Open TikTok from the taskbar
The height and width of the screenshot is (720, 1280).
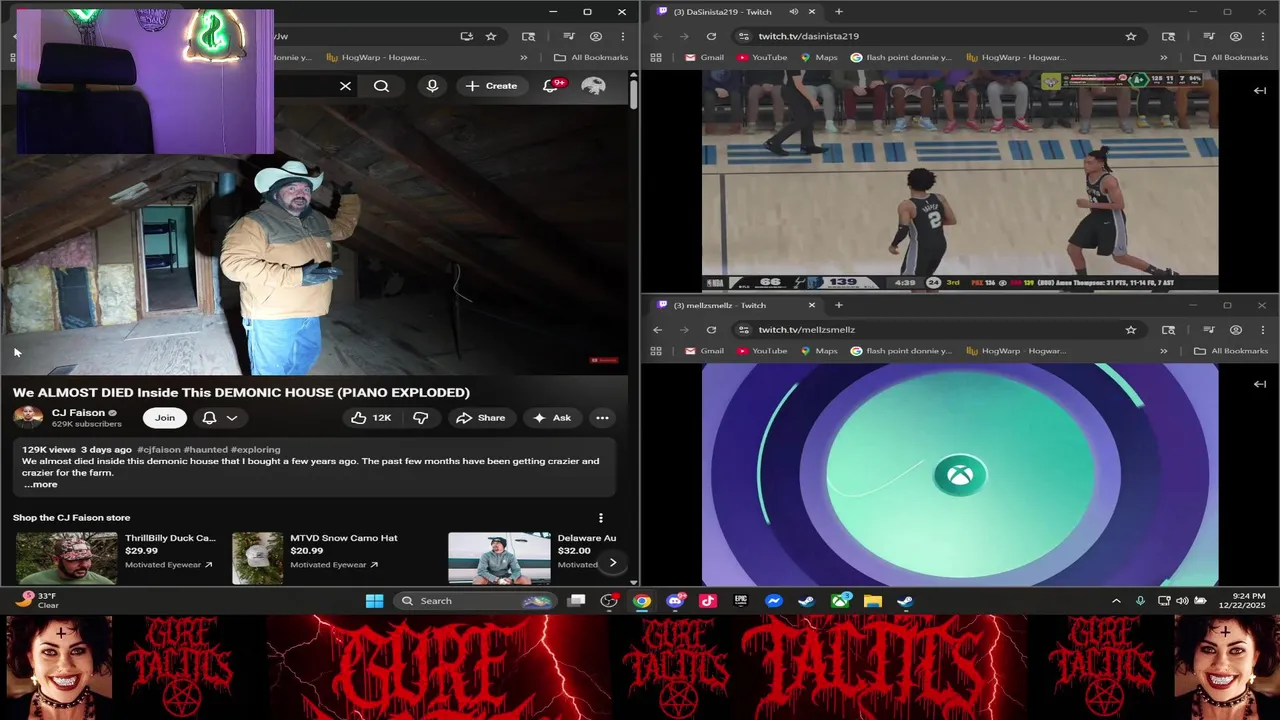tap(708, 601)
